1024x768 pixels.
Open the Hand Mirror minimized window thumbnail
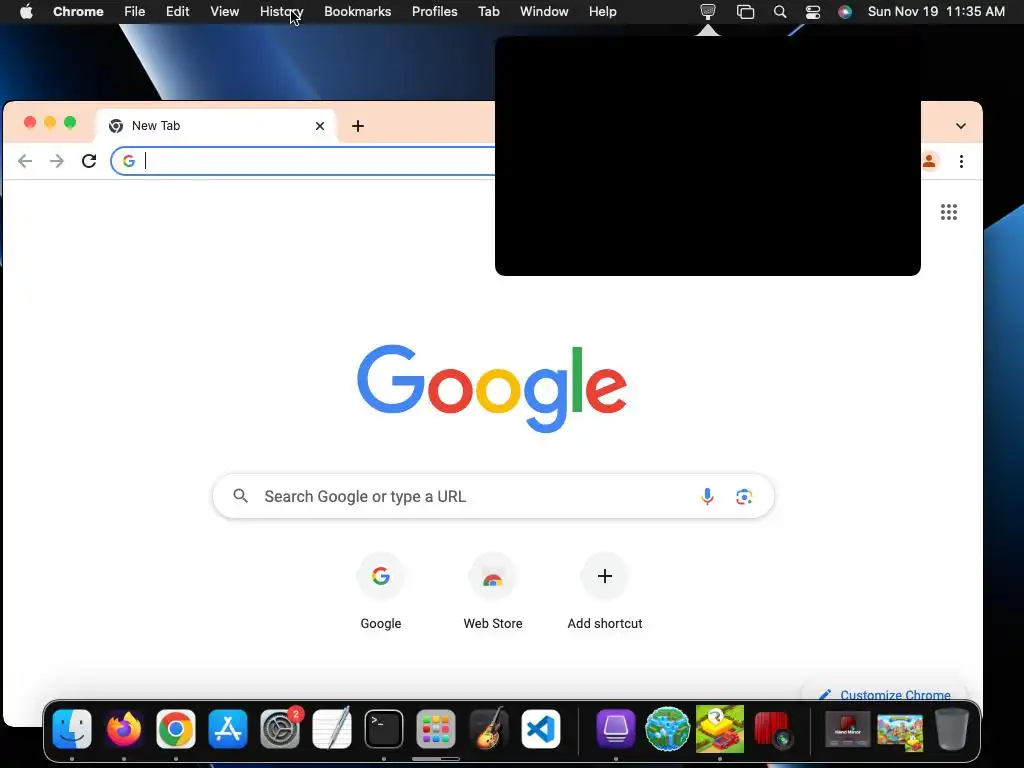pyautogui.click(x=848, y=729)
